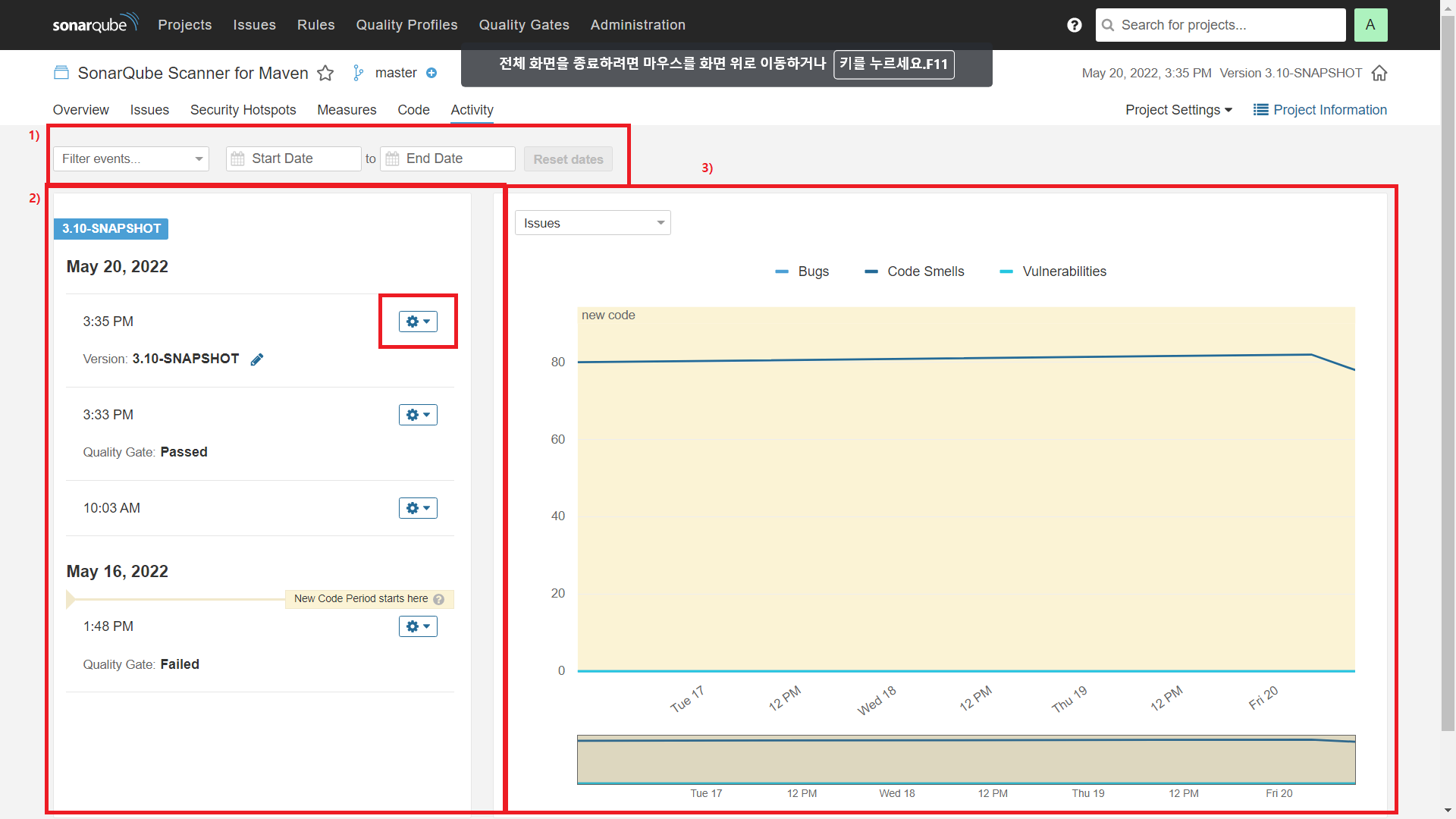Go to Rules in the top navigation
This screenshot has width=1456, height=819.
(315, 25)
